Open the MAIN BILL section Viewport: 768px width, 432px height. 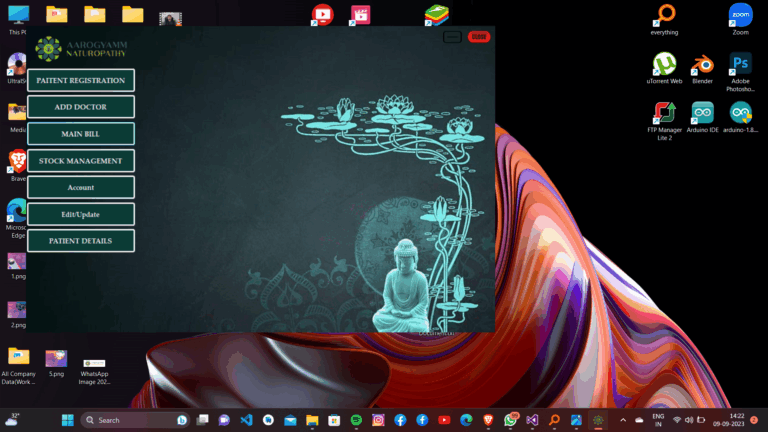pos(81,134)
